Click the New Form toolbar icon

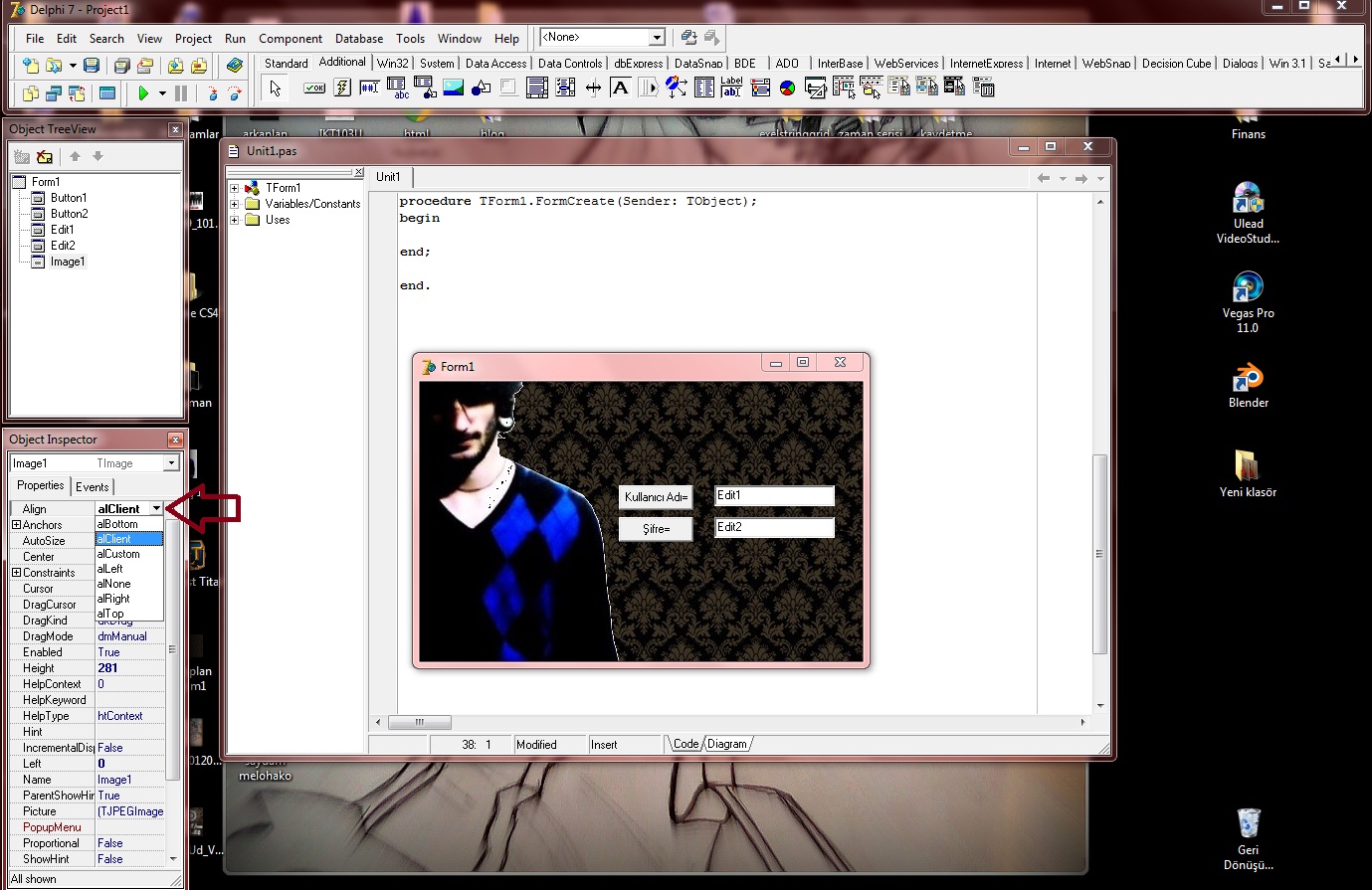(107, 93)
